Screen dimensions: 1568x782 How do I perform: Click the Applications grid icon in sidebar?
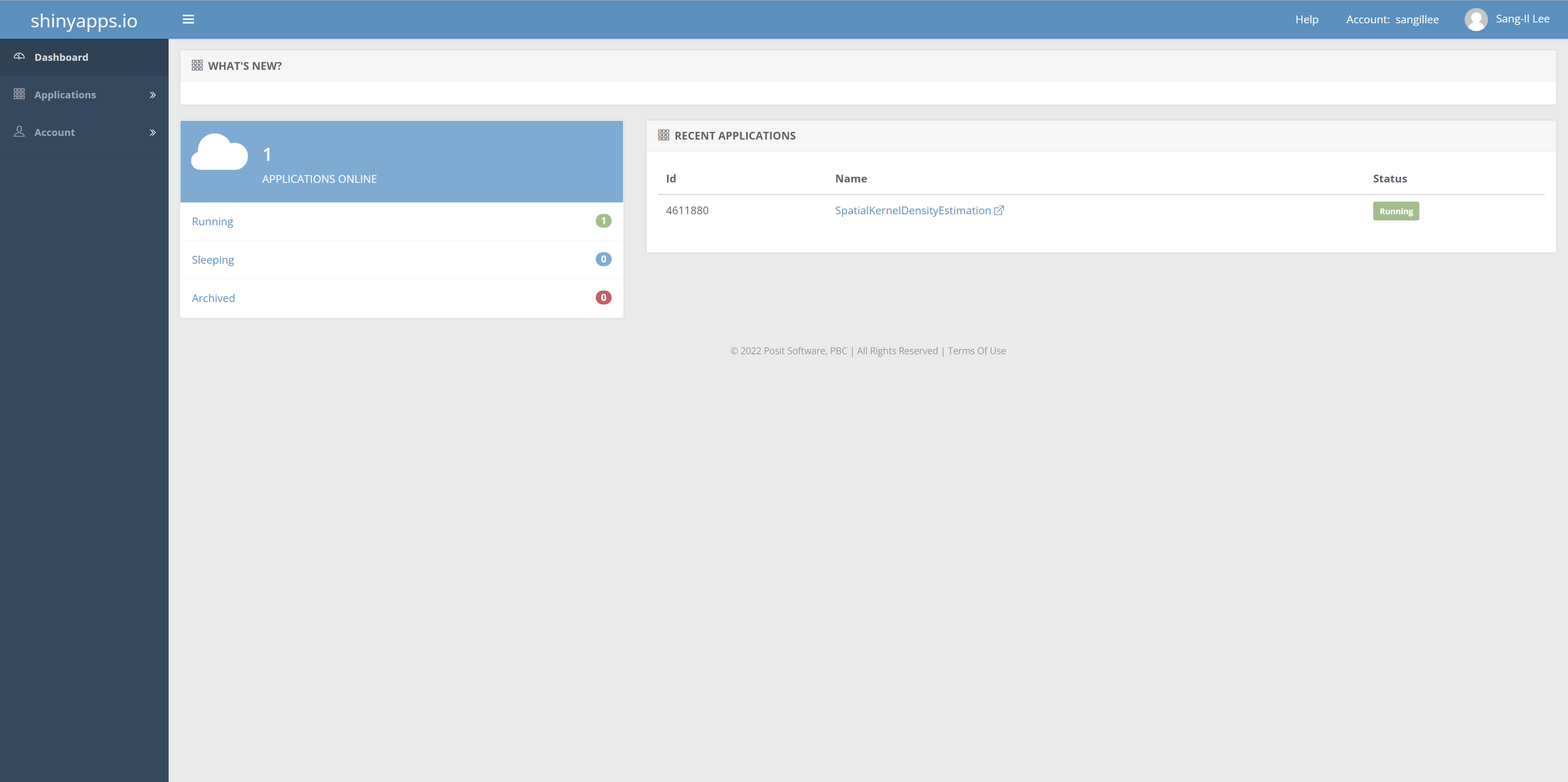click(x=20, y=94)
